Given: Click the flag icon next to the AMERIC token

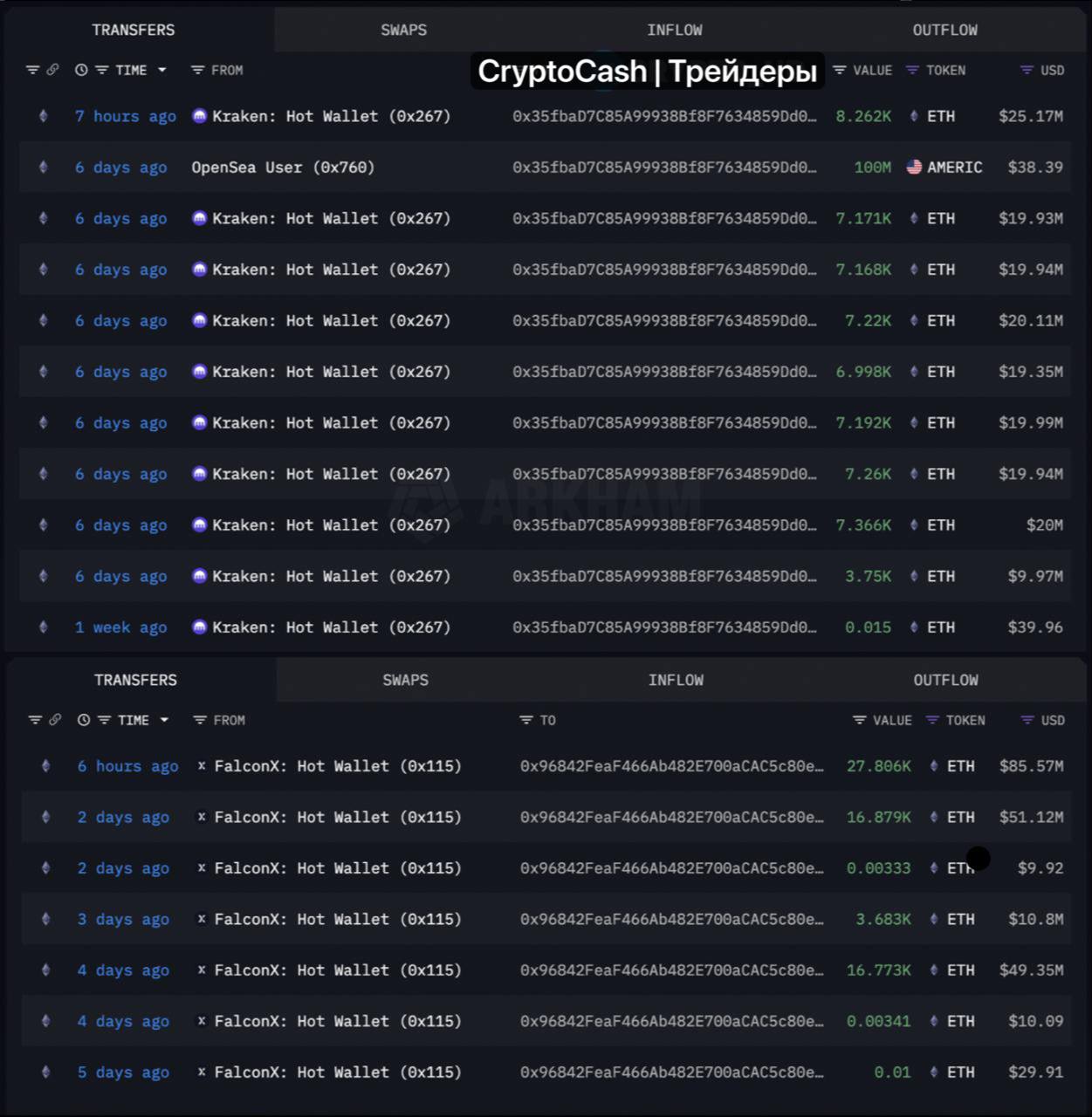Looking at the screenshot, I should point(914,167).
